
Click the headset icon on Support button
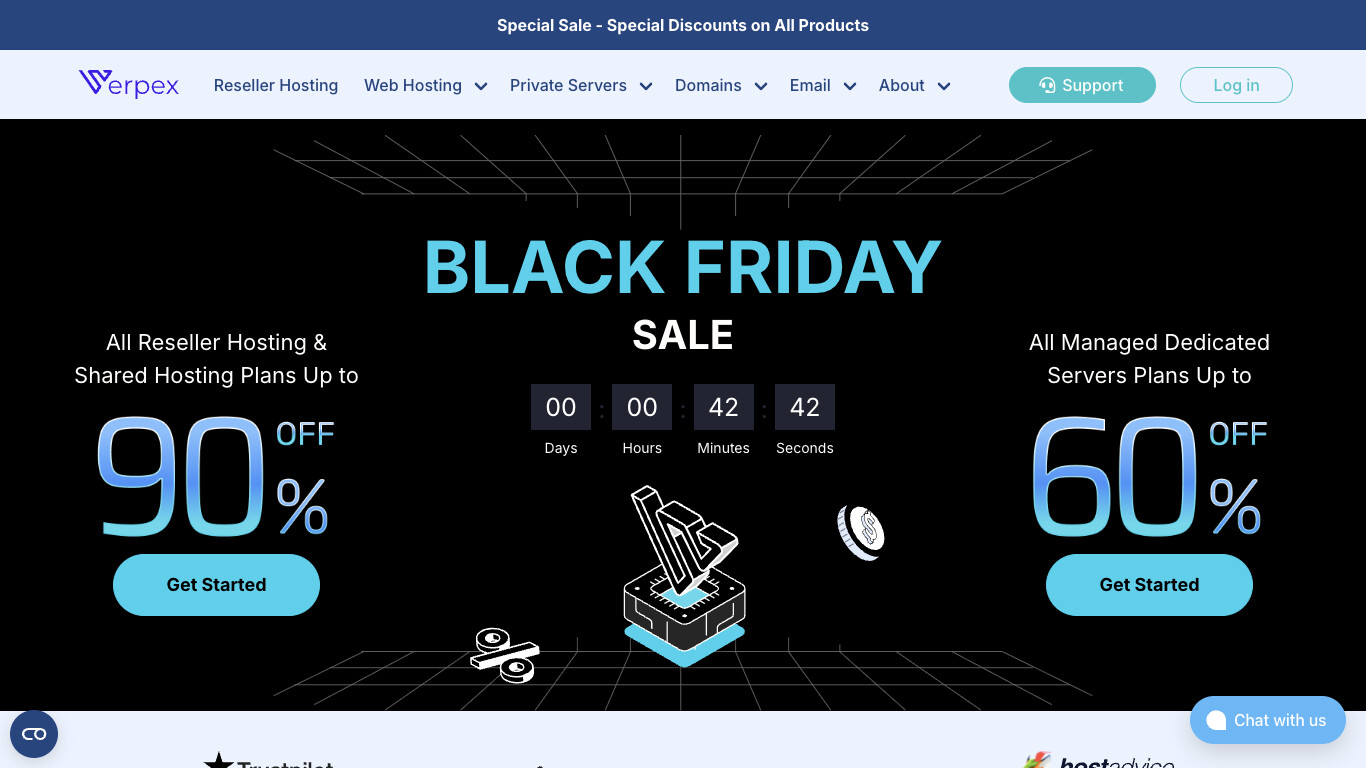click(x=1047, y=85)
